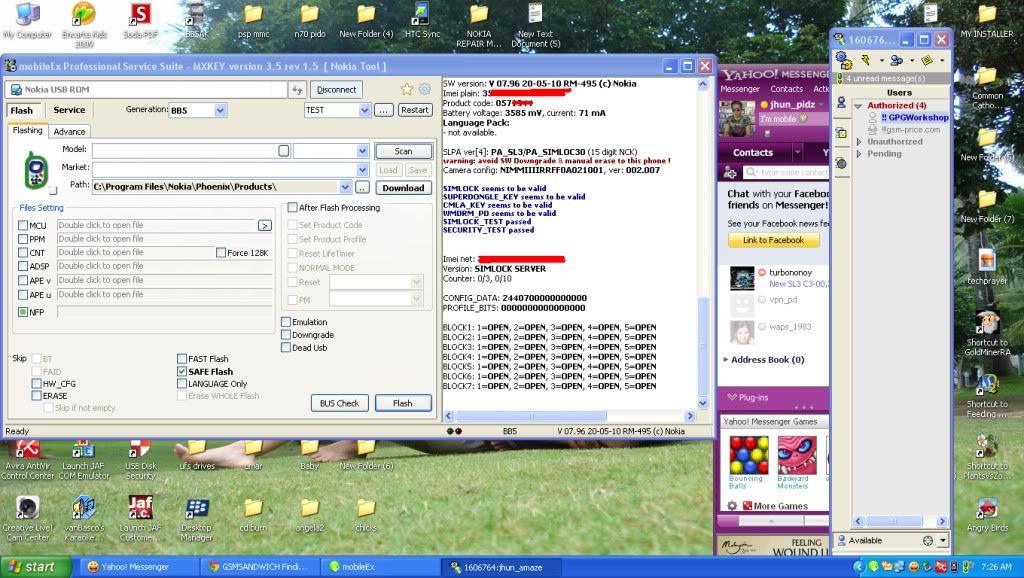Click the Scan button

click(x=403, y=152)
